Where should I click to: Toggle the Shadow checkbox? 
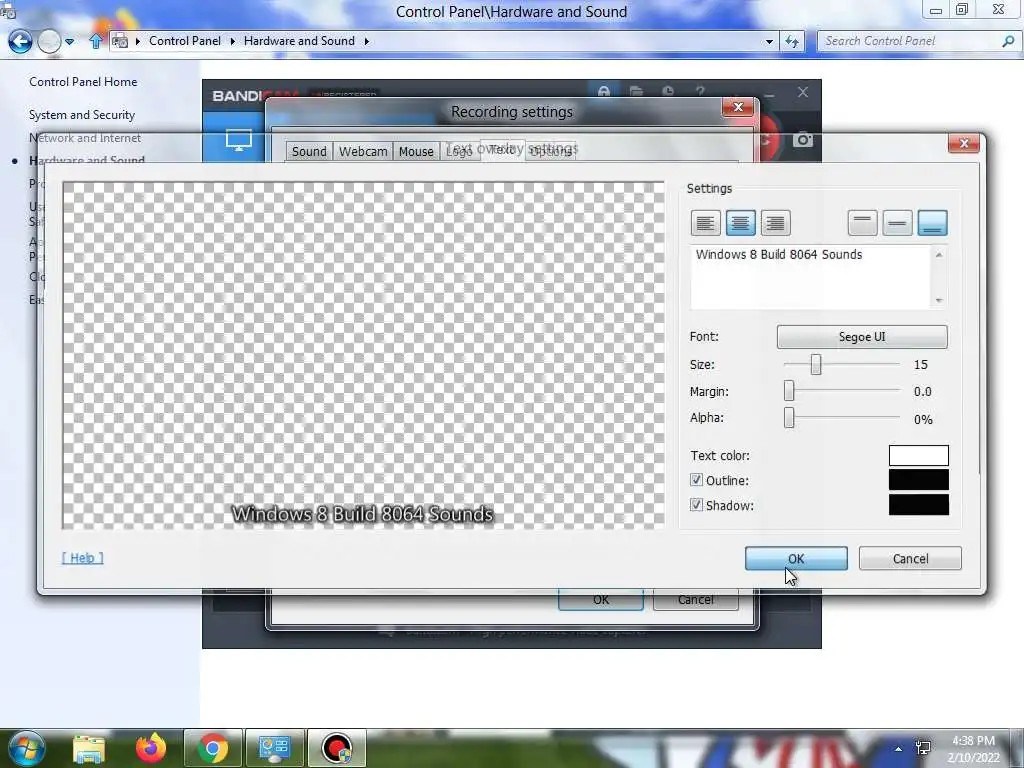tap(696, 505)
